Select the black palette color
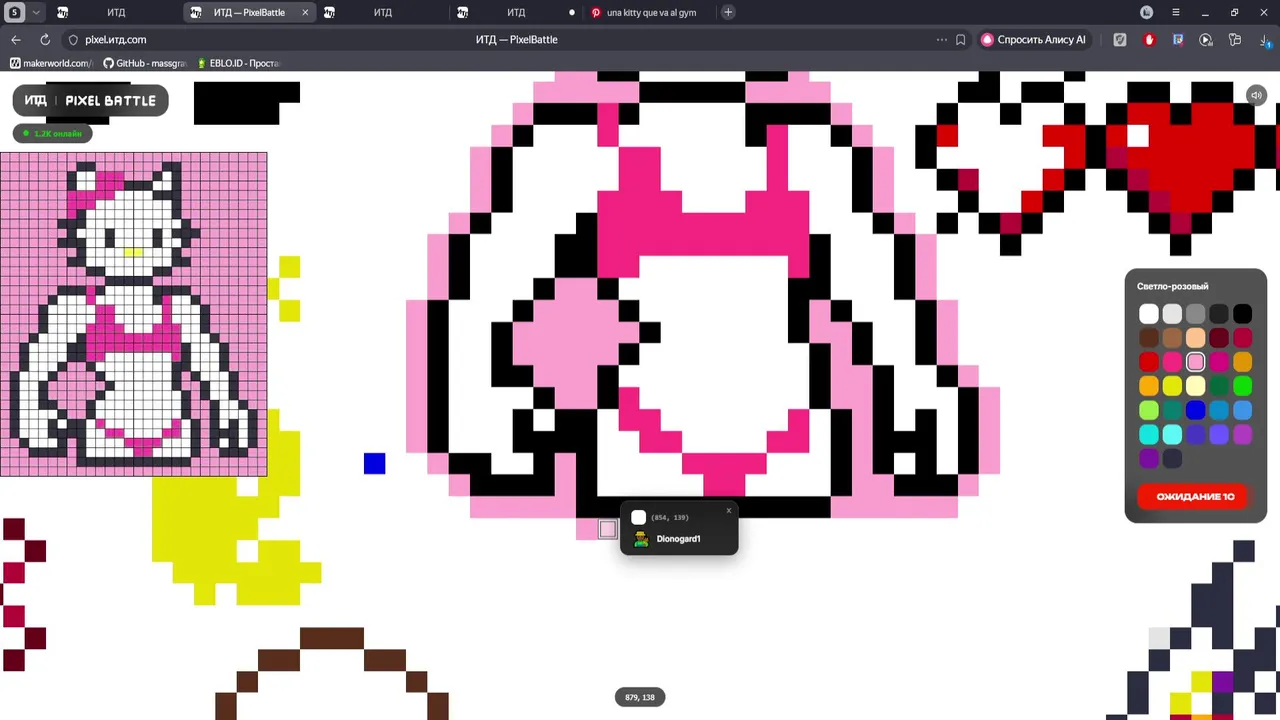1280x720 pixels. tap(1242, 314)
